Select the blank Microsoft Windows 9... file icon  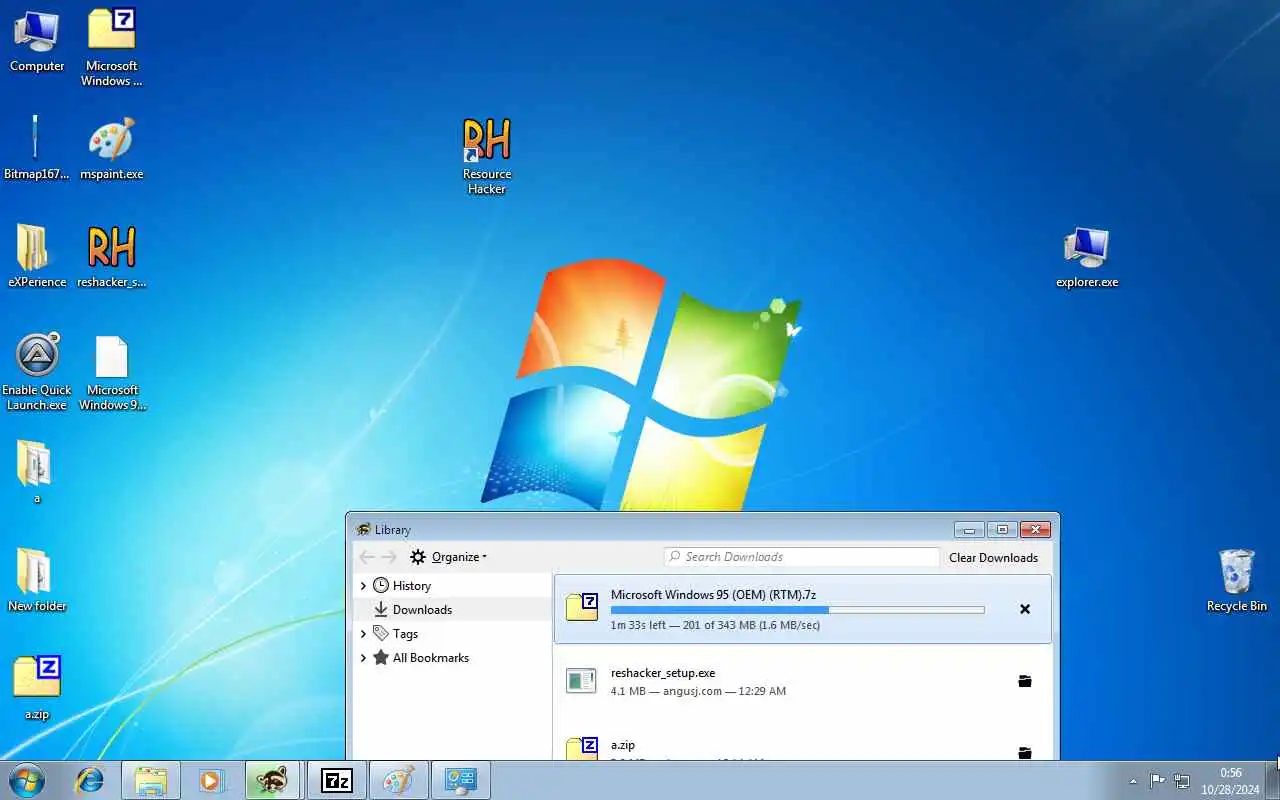[x=111, y=371]
